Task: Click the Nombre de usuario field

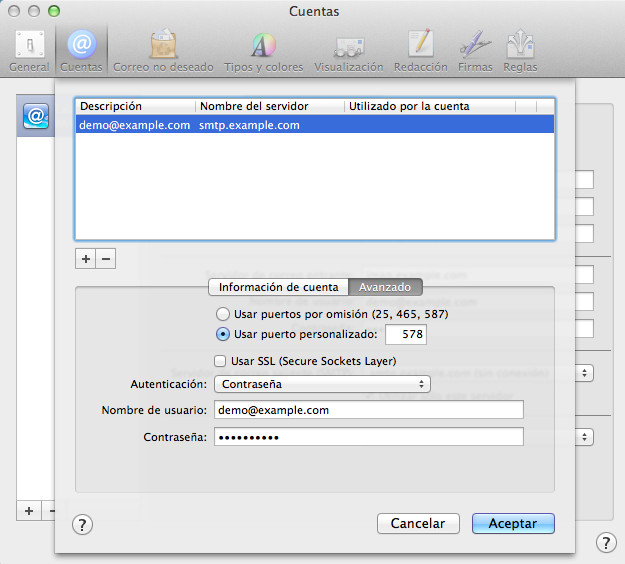Action: 369,410
